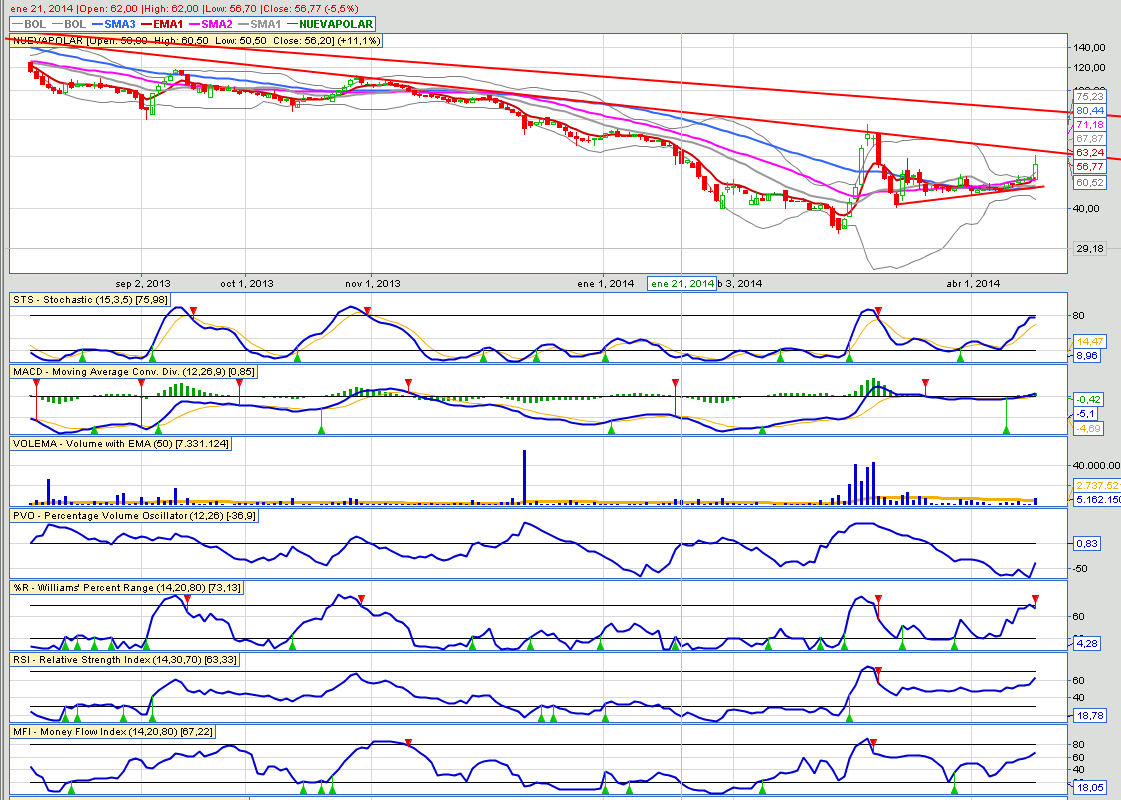Click the magenta 71,18 price label
Screen dimensions: 1121x800
[1089, 124]
